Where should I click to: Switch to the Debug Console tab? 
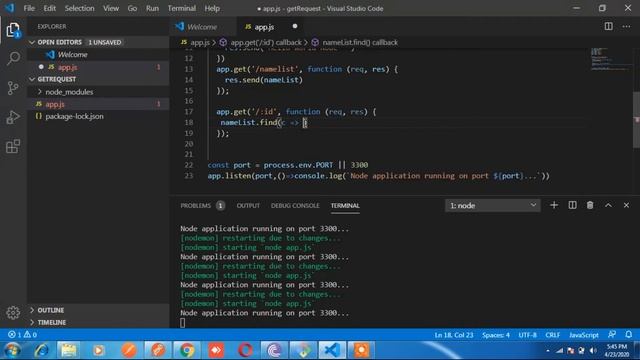(x=295, y=206)
